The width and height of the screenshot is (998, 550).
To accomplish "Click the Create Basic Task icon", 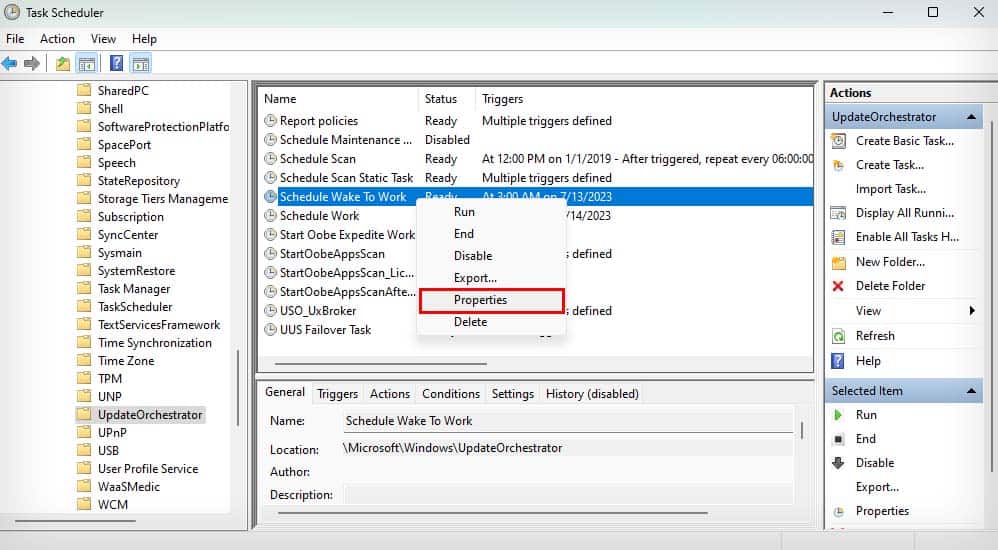I will tap(839, 141).
